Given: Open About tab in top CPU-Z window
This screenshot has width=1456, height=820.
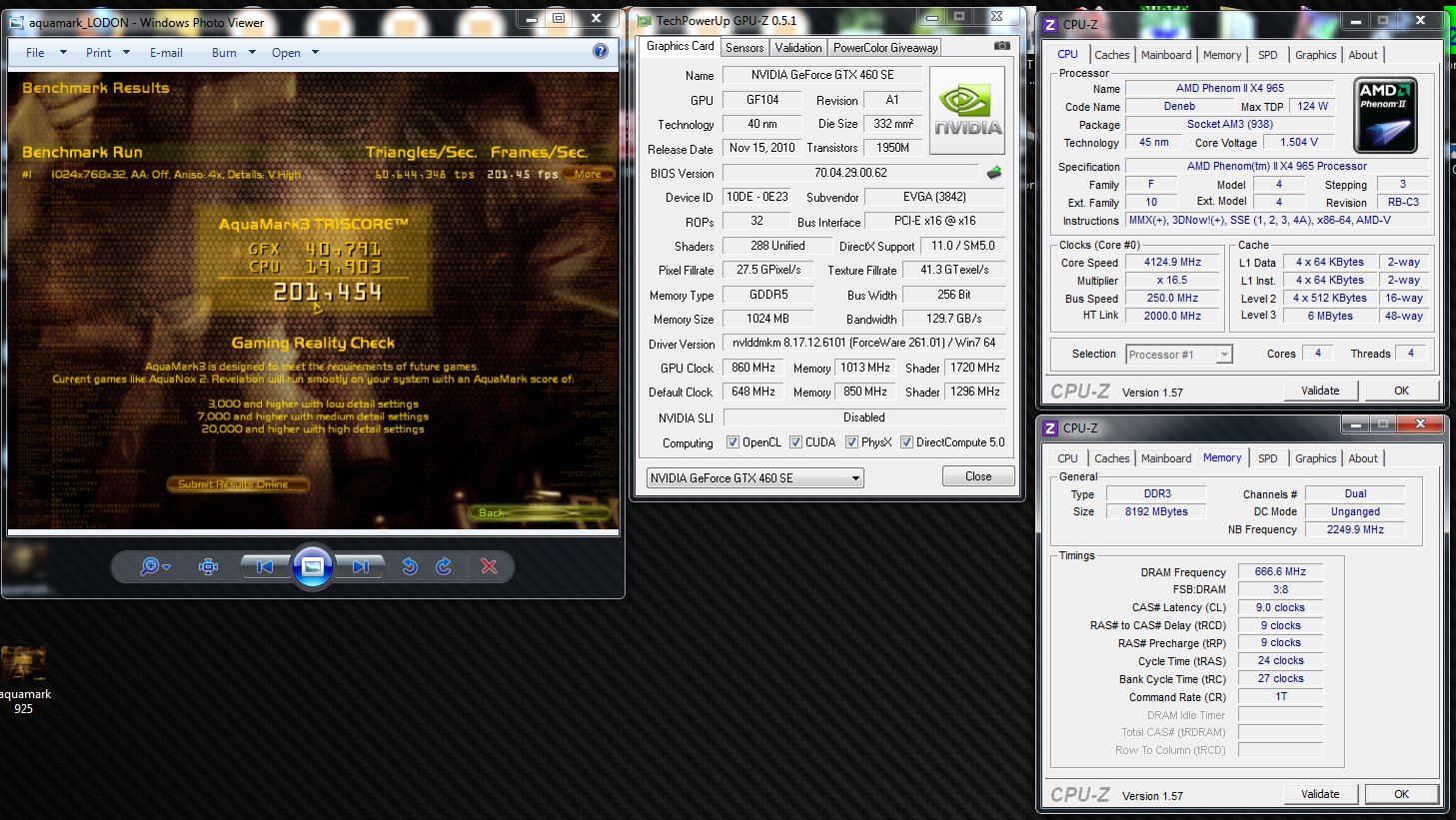Looking at the screenshot, I should (x=1363, y=55).
